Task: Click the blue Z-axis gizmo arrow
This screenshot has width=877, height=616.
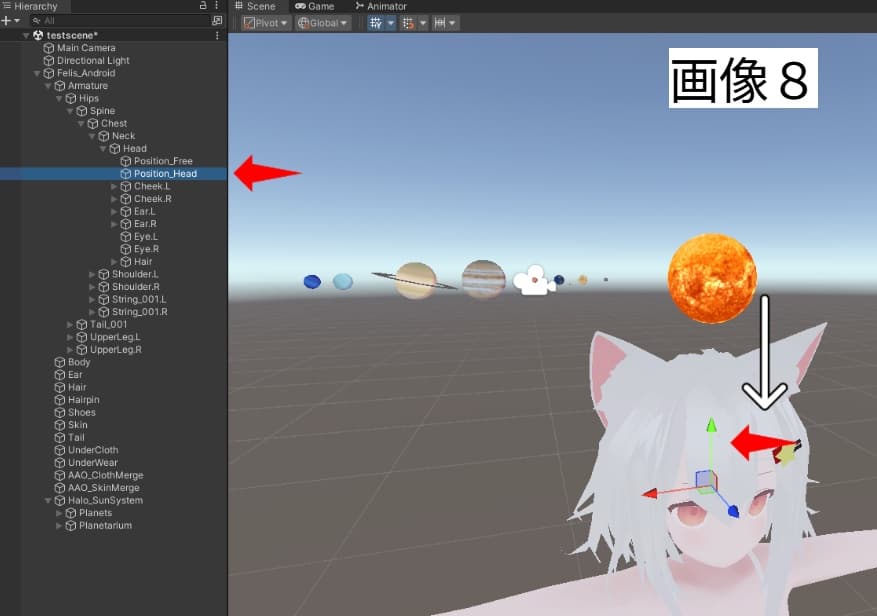Action: [x=732, y=510]
